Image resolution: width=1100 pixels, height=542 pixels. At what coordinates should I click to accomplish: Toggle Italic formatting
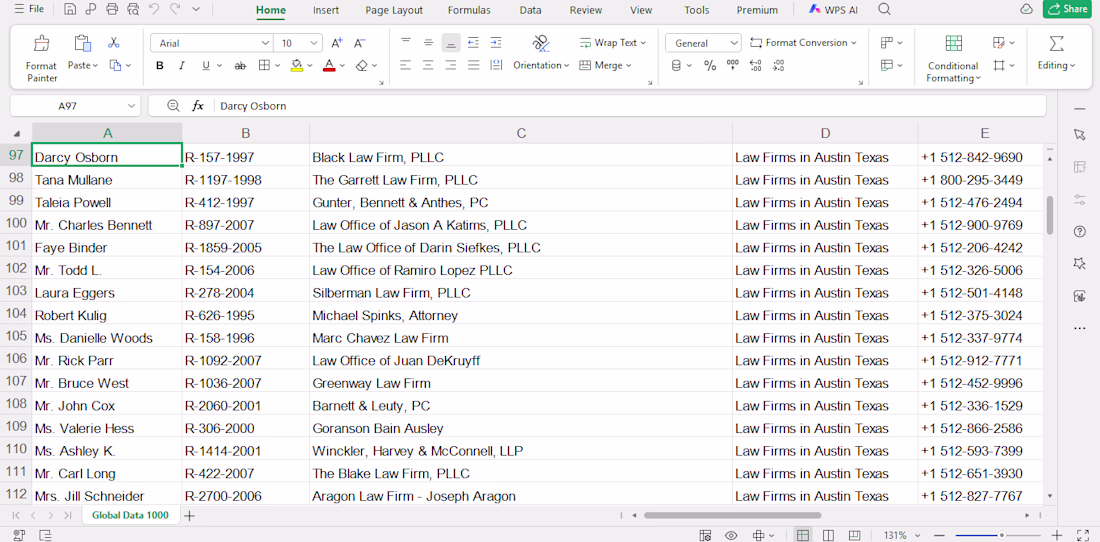(182, 65)
